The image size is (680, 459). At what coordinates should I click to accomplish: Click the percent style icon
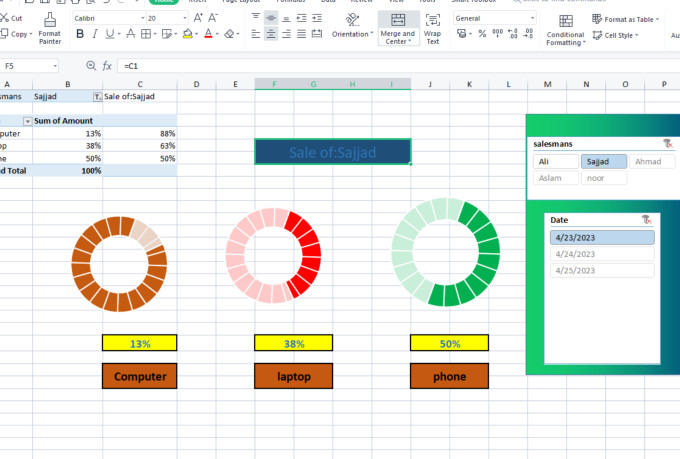click(482, 34)
